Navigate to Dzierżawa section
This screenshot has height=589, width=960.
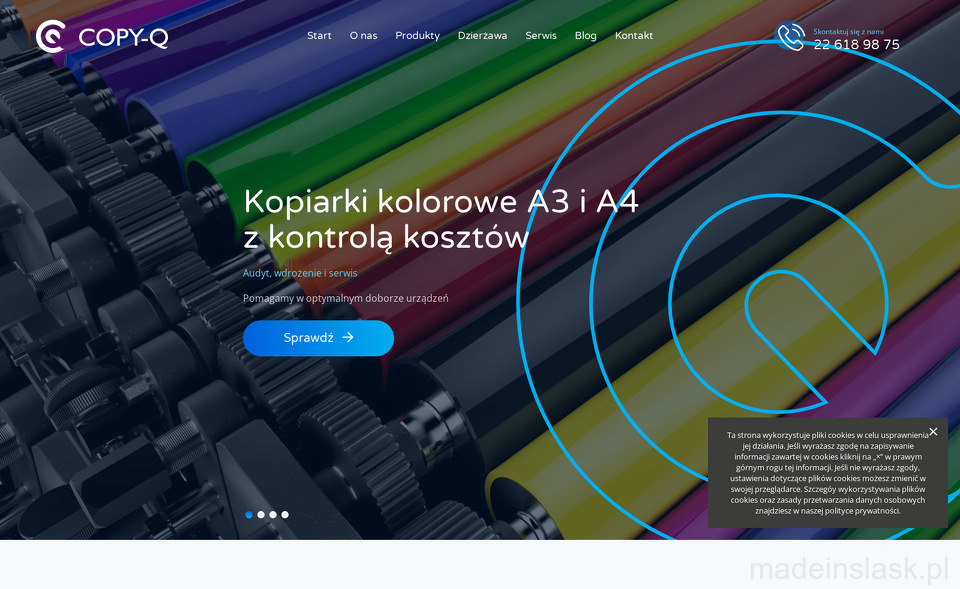(482, 36)
